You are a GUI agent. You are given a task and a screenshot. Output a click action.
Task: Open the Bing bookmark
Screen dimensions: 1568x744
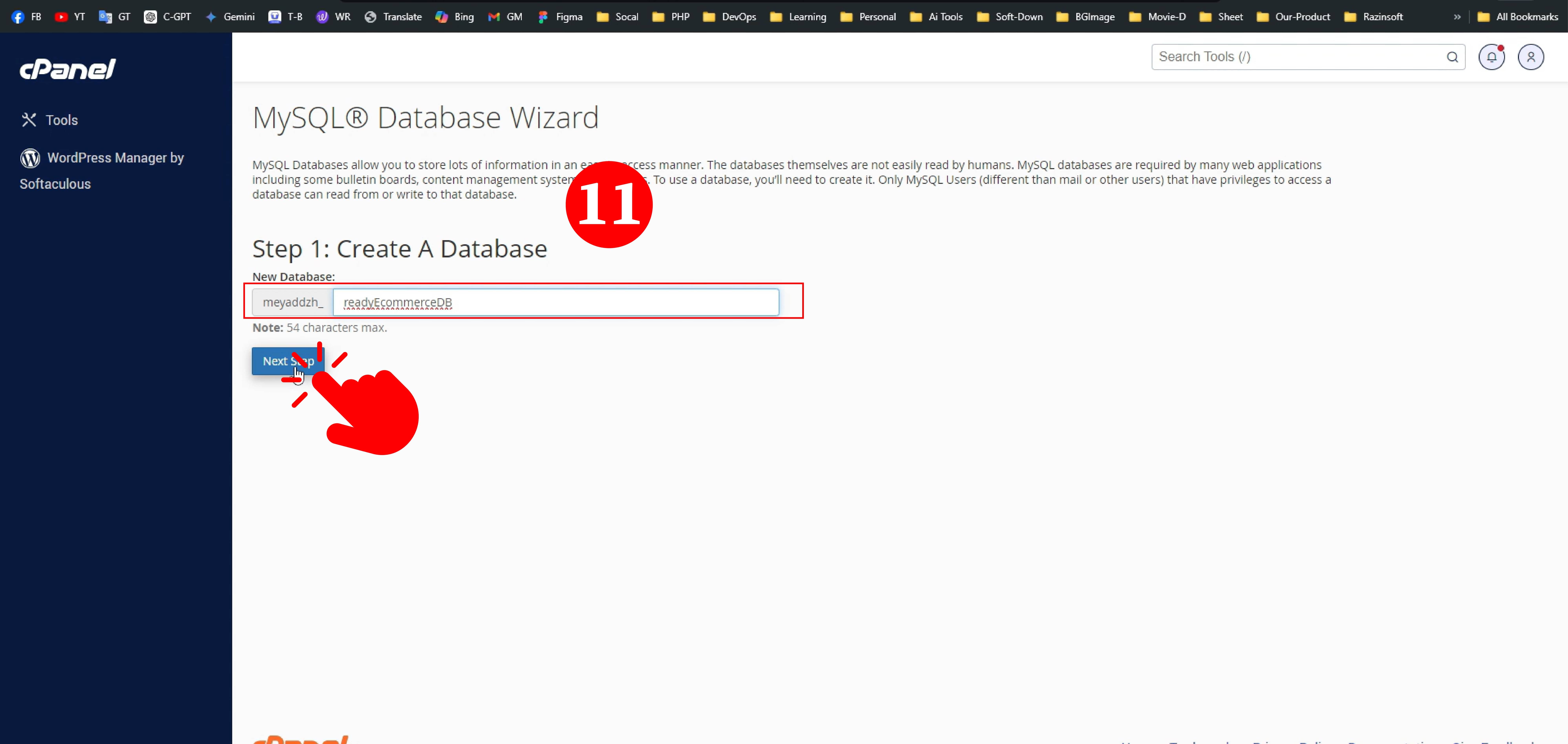coord(455,16)
